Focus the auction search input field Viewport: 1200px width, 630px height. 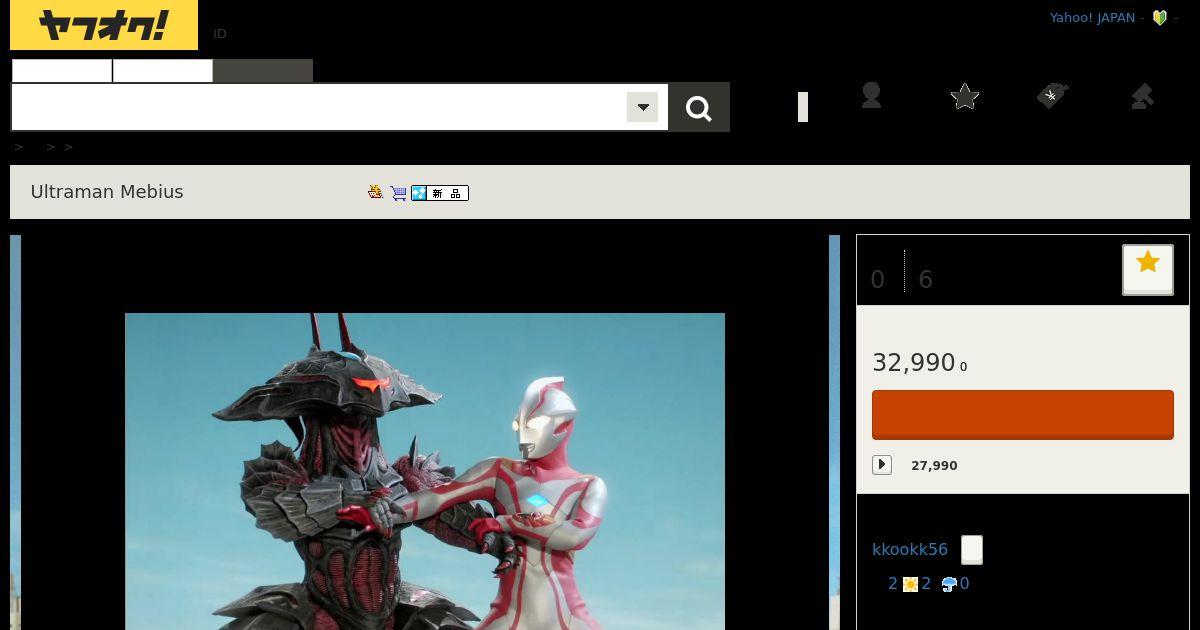pos(318,107)
